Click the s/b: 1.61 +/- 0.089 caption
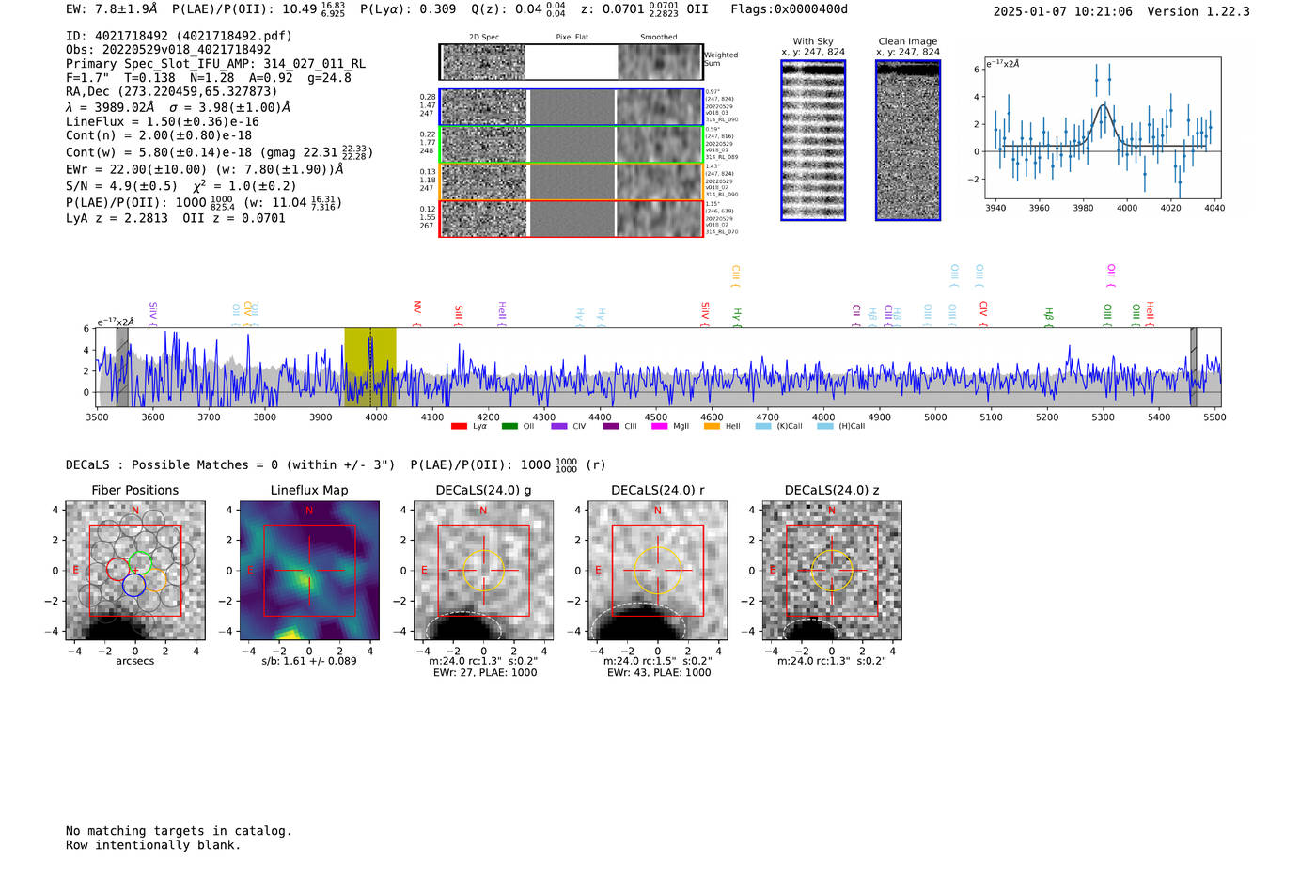Image resolution: width=1316 pixels, height=896 pixels. coord(309,661)
